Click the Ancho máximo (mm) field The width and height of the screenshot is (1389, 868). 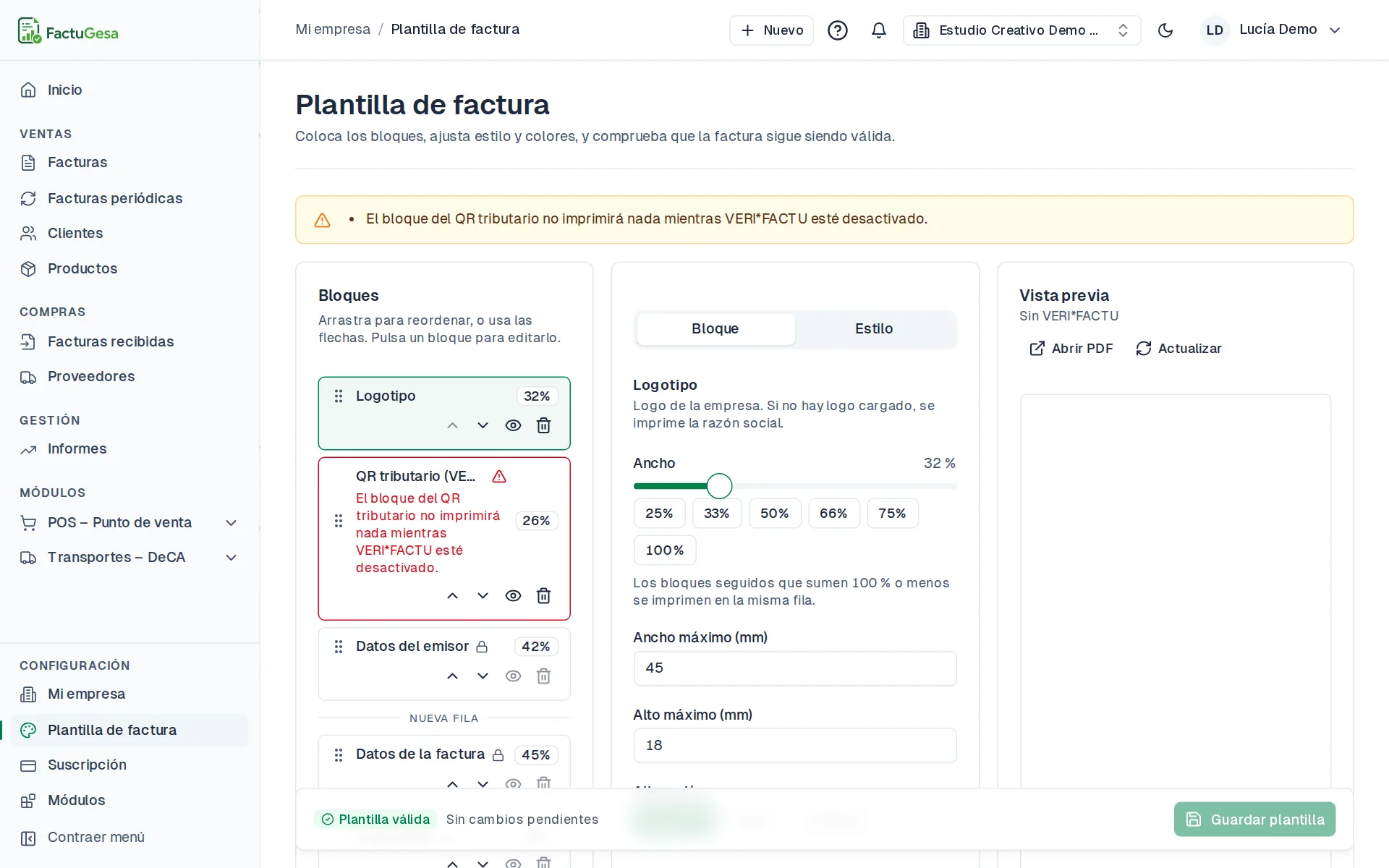(795, 668)
